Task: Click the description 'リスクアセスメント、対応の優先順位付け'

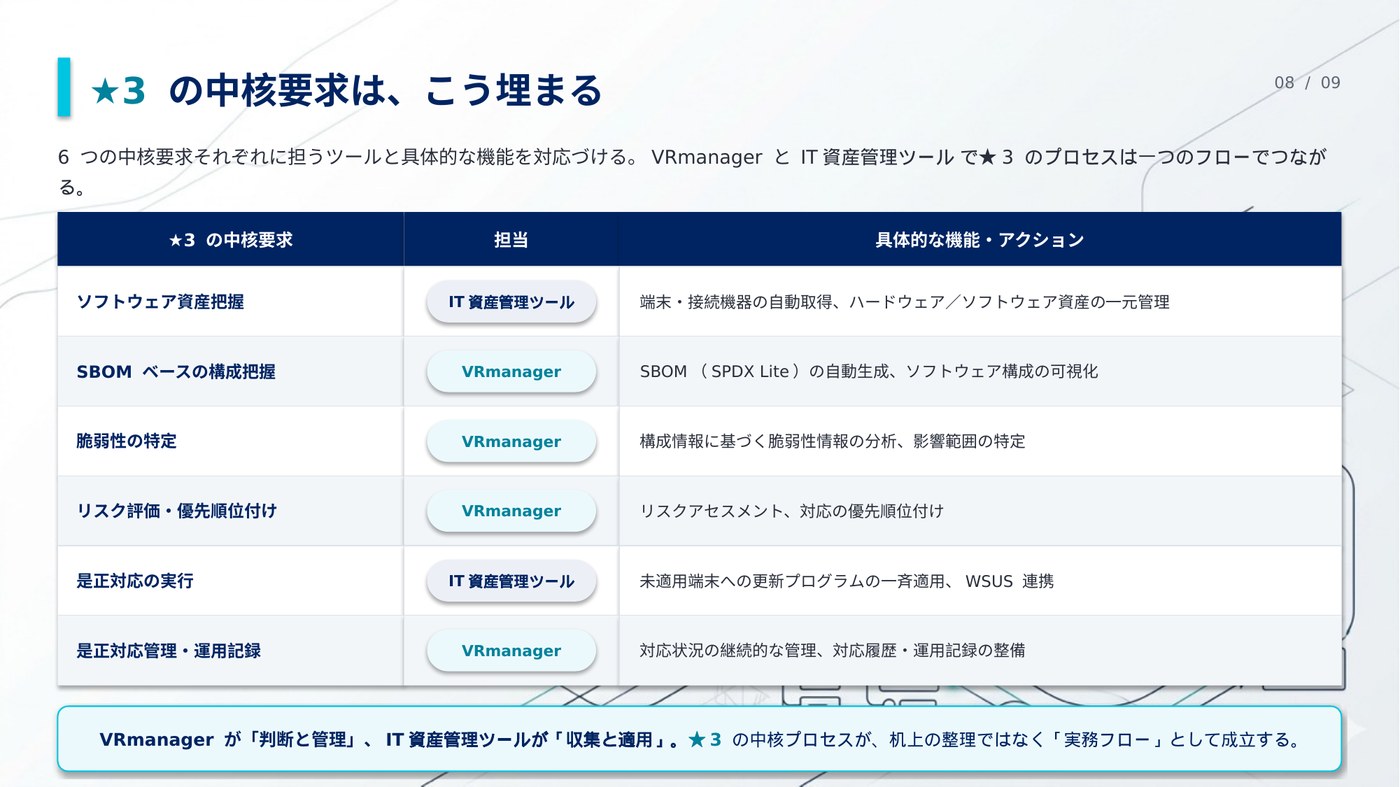Action: (x=792, y=511)
